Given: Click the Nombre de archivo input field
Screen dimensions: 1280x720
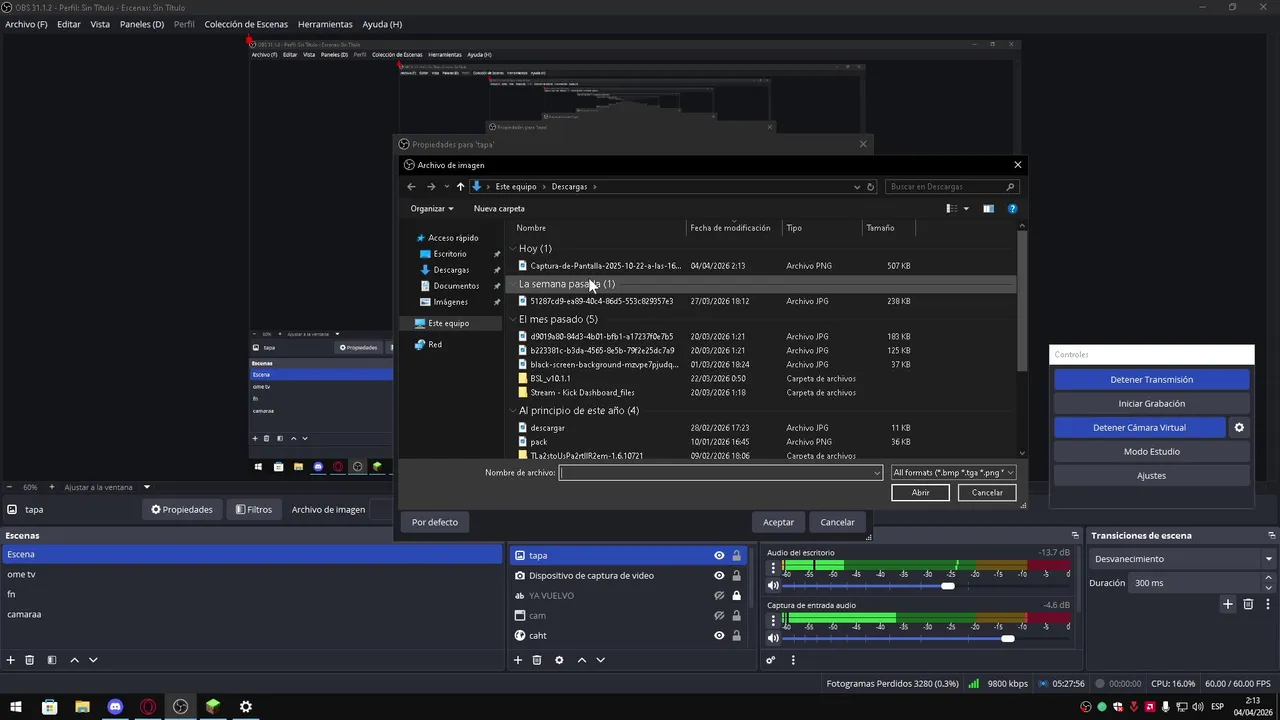Looking at the screenshot, I should (720, 473).
